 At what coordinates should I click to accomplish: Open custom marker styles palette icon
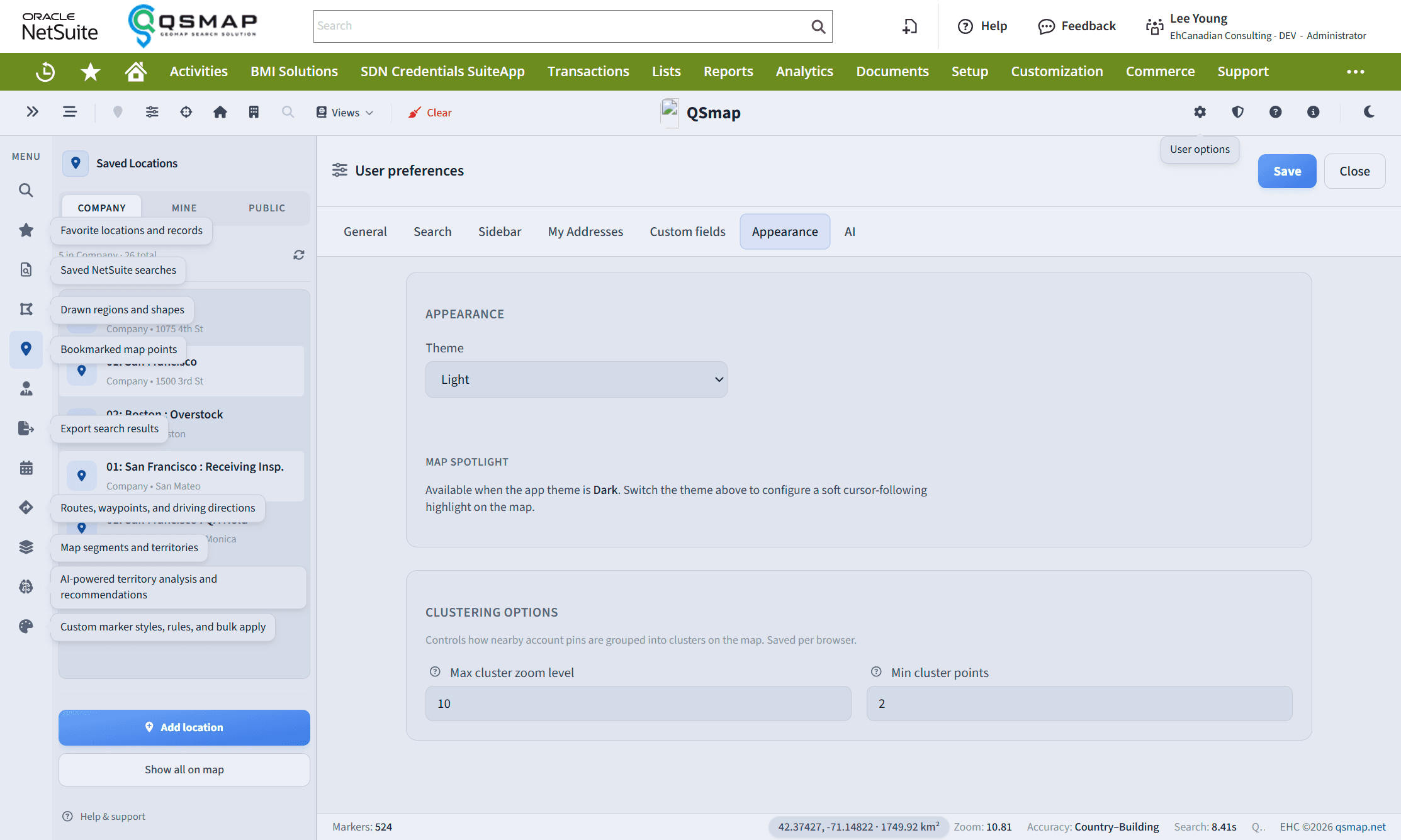[26, 626]
